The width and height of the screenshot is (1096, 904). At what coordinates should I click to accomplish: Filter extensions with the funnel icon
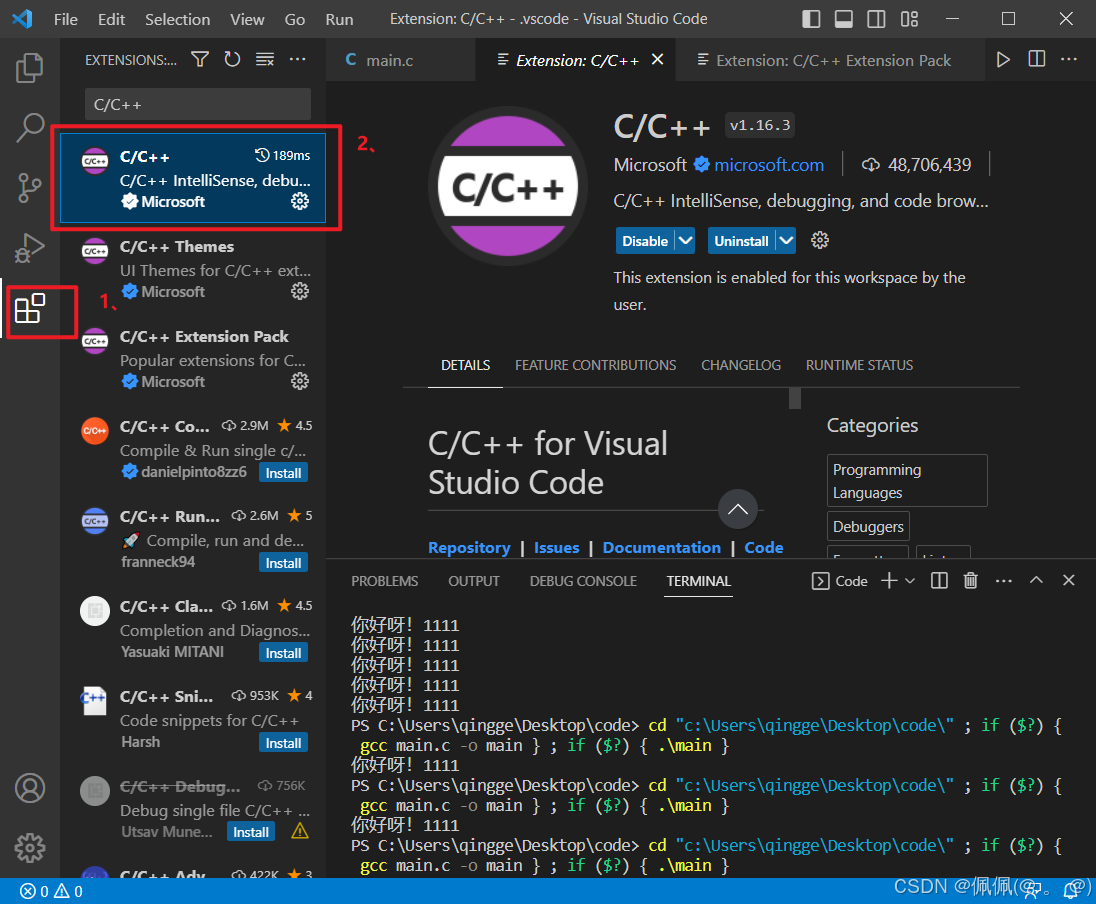(200, 59)
